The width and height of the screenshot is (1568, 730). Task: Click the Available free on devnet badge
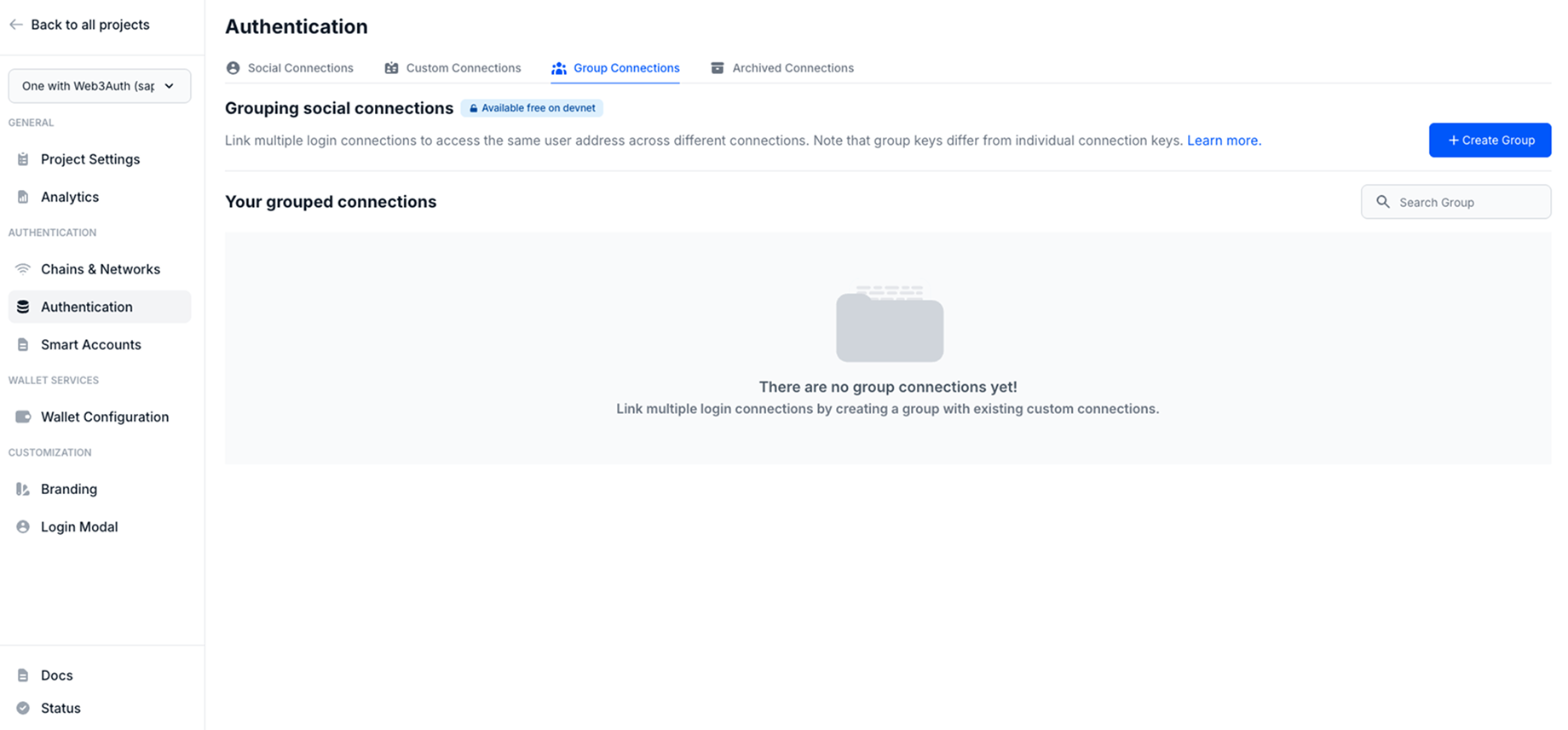pyautogui.click(x=532, y=107)
